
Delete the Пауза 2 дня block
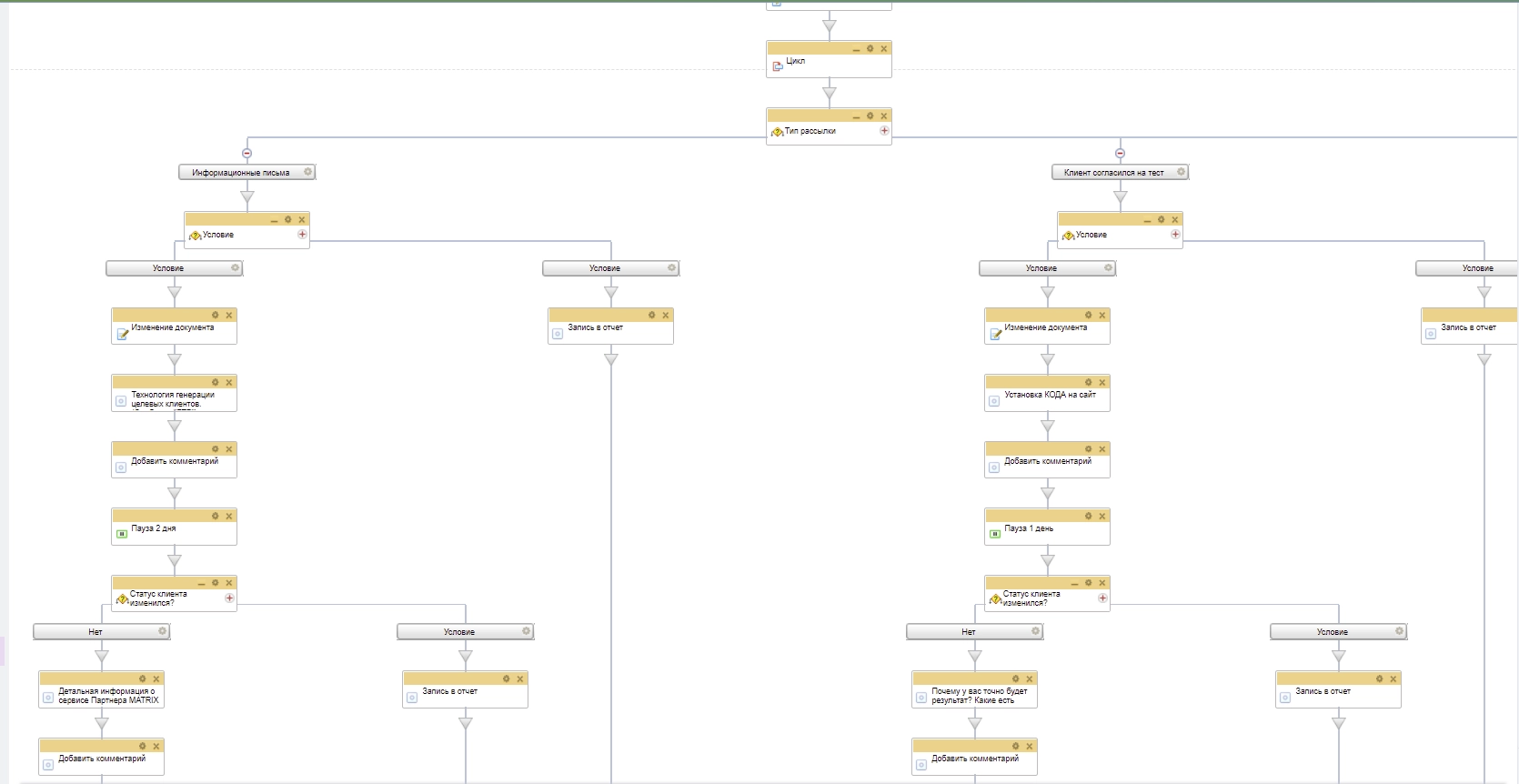pos(229,517)
